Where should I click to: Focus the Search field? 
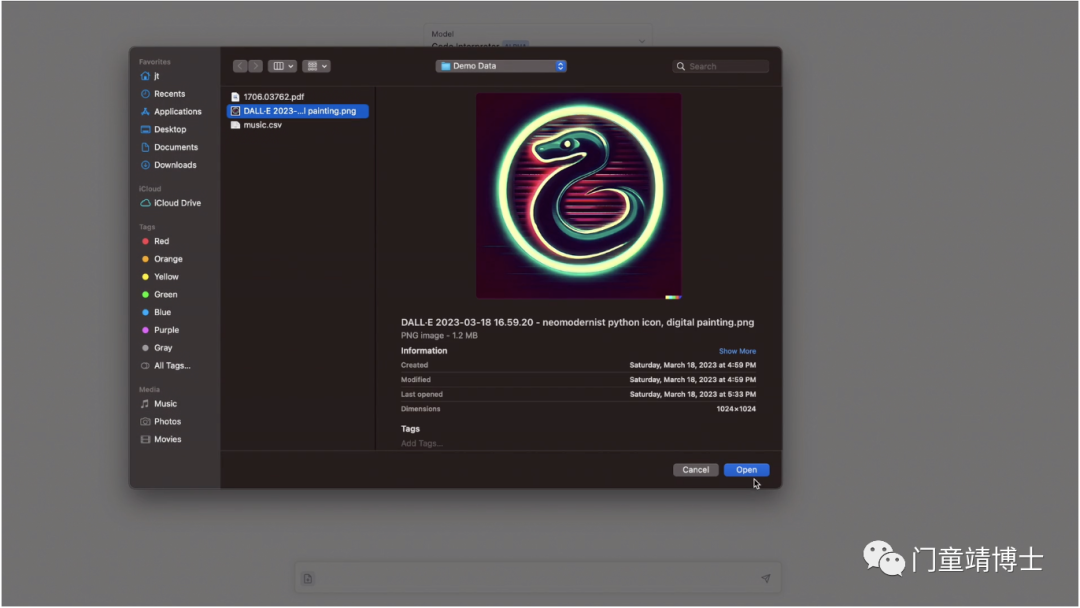coord(720,66)
